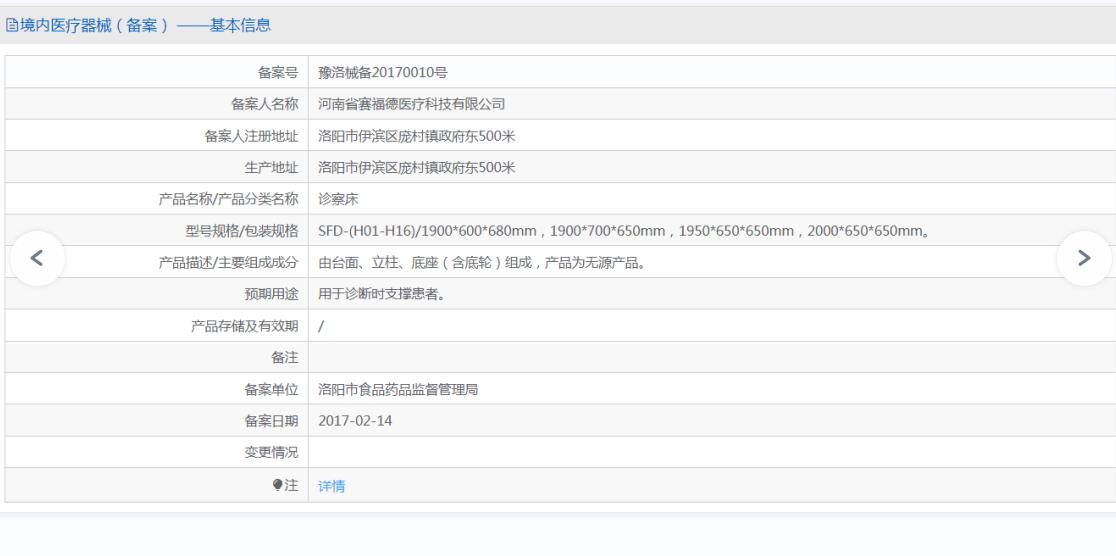
Task: Select the address in the 备案人注册地址 row
Action: (x=416, y=136)
